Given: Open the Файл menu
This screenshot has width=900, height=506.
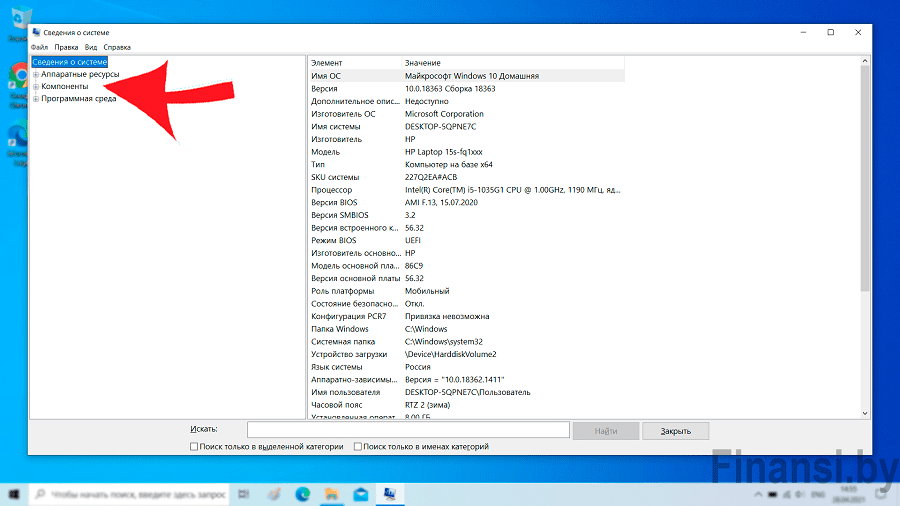Looking at the screenshot, I should (40, 47).
